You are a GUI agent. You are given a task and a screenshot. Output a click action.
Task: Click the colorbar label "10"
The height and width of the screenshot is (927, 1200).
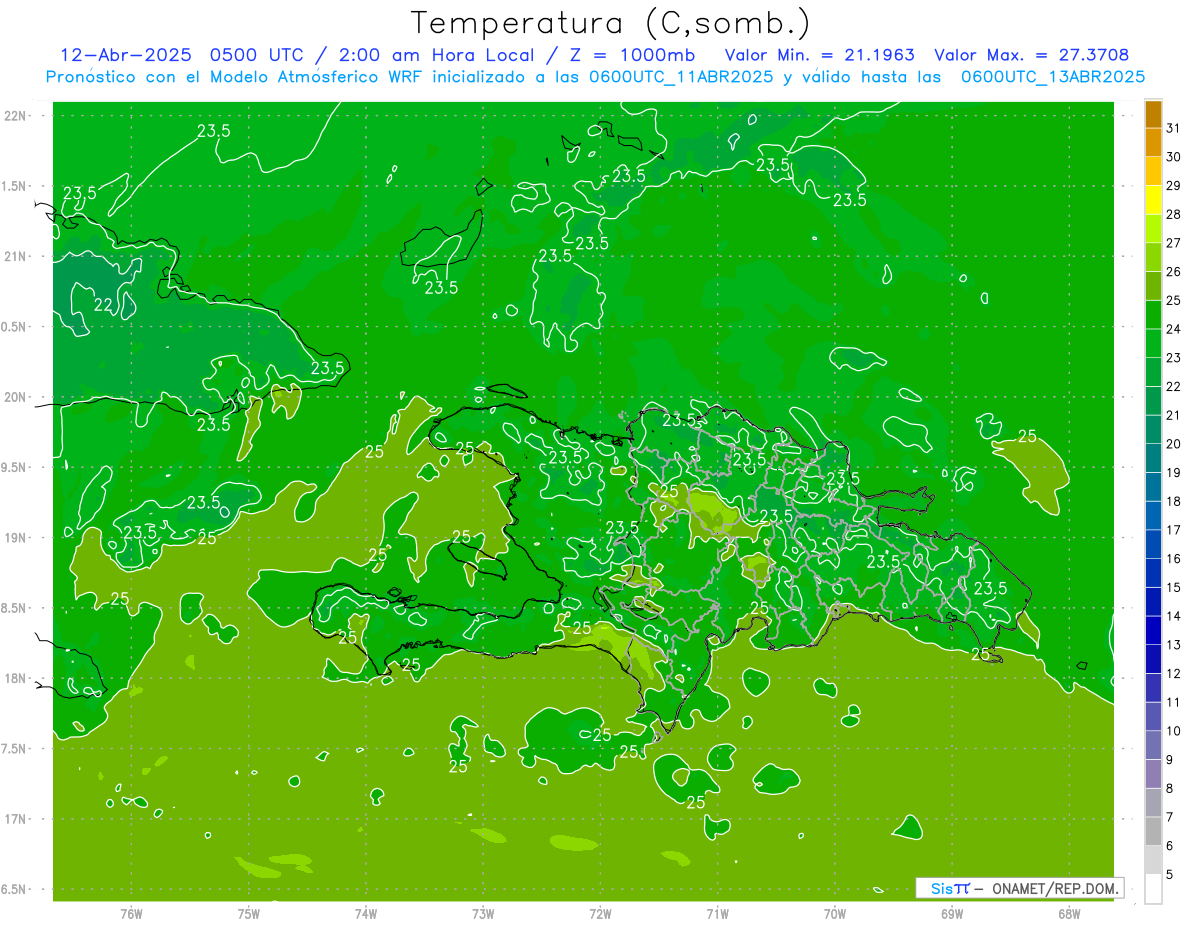tap(1174, 731)
